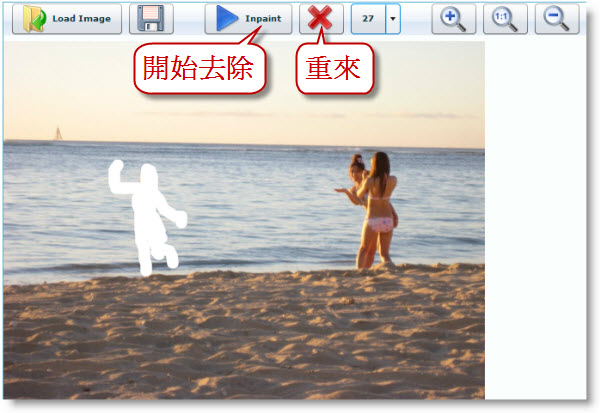
Task: Save the image with the floppy disk icon
Action: (151, 19)
